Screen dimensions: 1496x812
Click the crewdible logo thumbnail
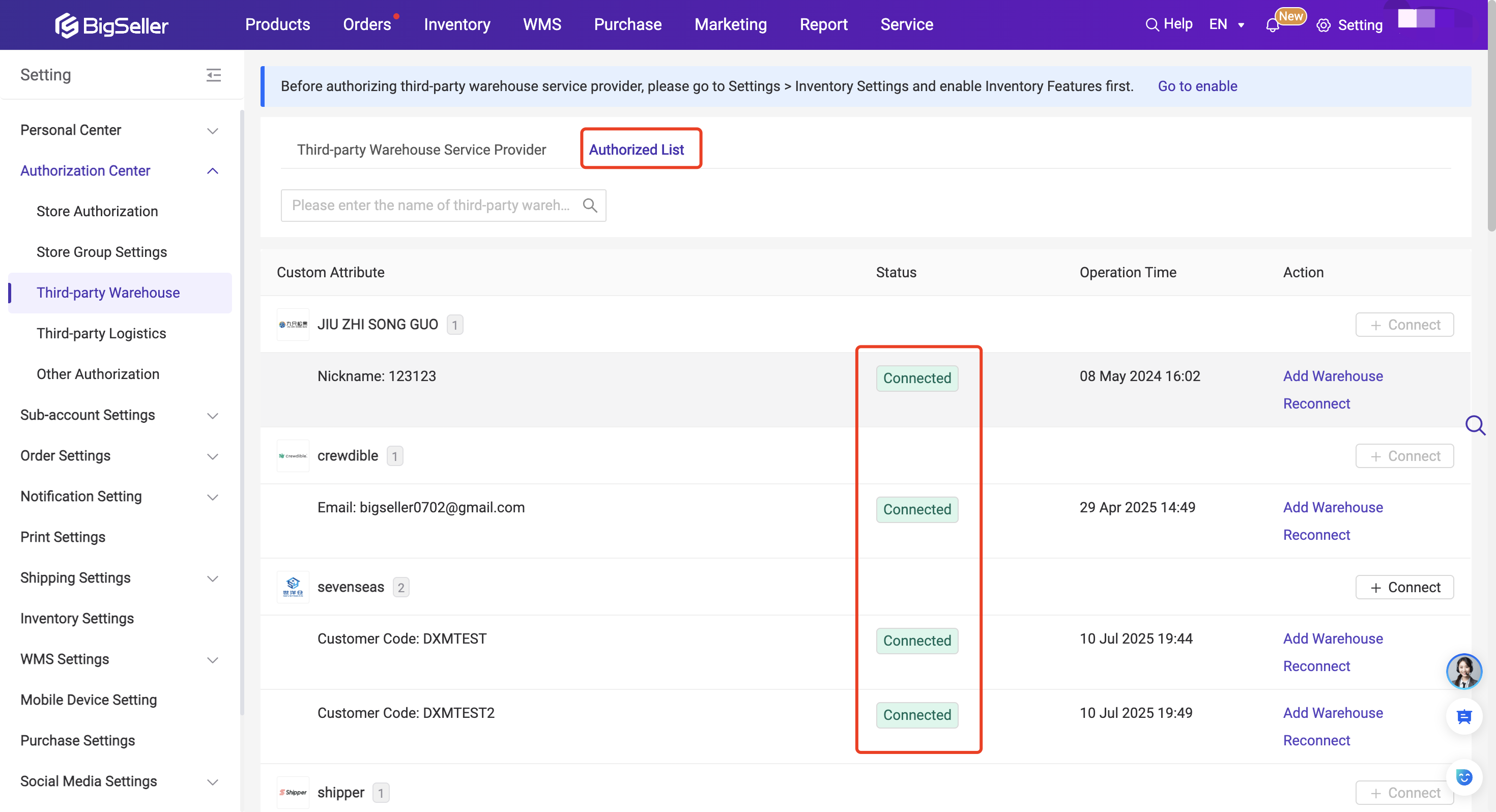(x=293, y=456)
